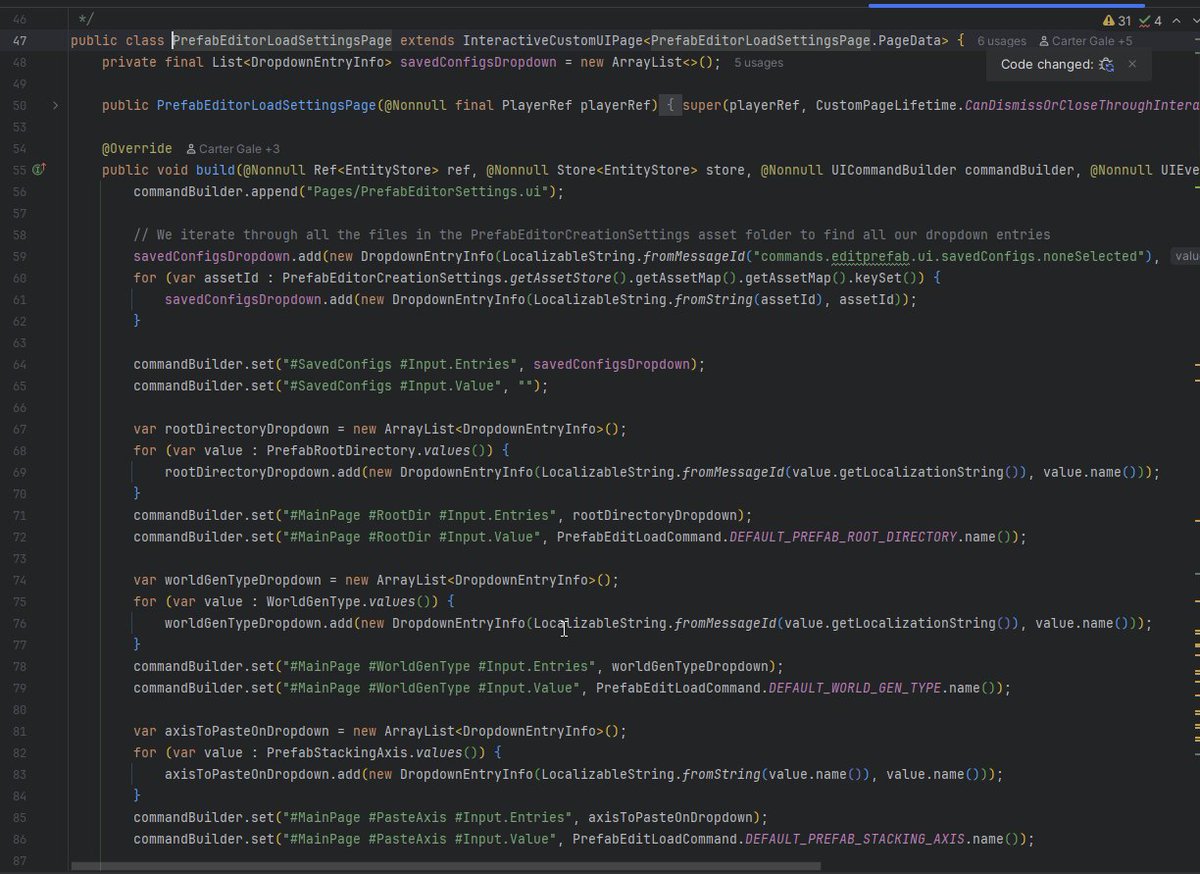This screenshot has height=874, width=1200.
Task: Place caret in "Pages/PrefabEditorSettings.ui" string
Action: click(425, 191)
